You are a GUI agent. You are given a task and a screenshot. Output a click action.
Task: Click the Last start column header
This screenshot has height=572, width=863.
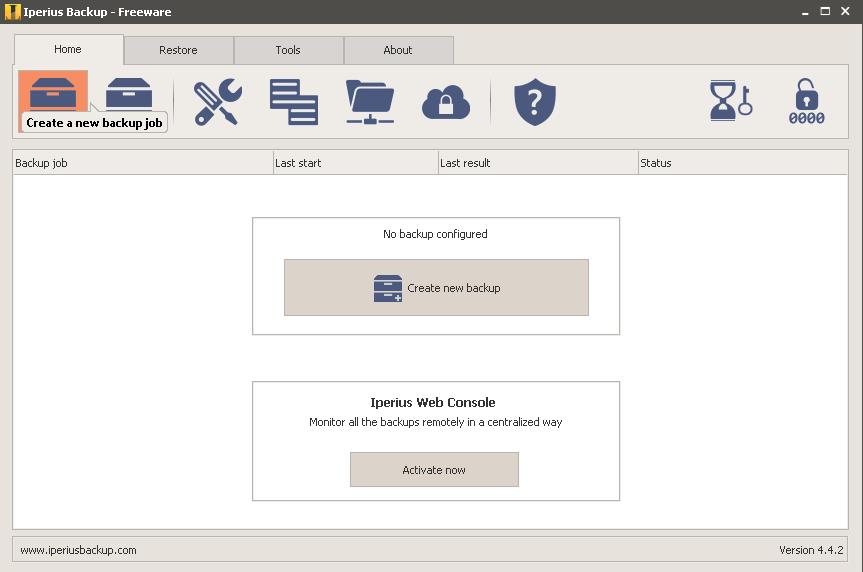[356, 163]
